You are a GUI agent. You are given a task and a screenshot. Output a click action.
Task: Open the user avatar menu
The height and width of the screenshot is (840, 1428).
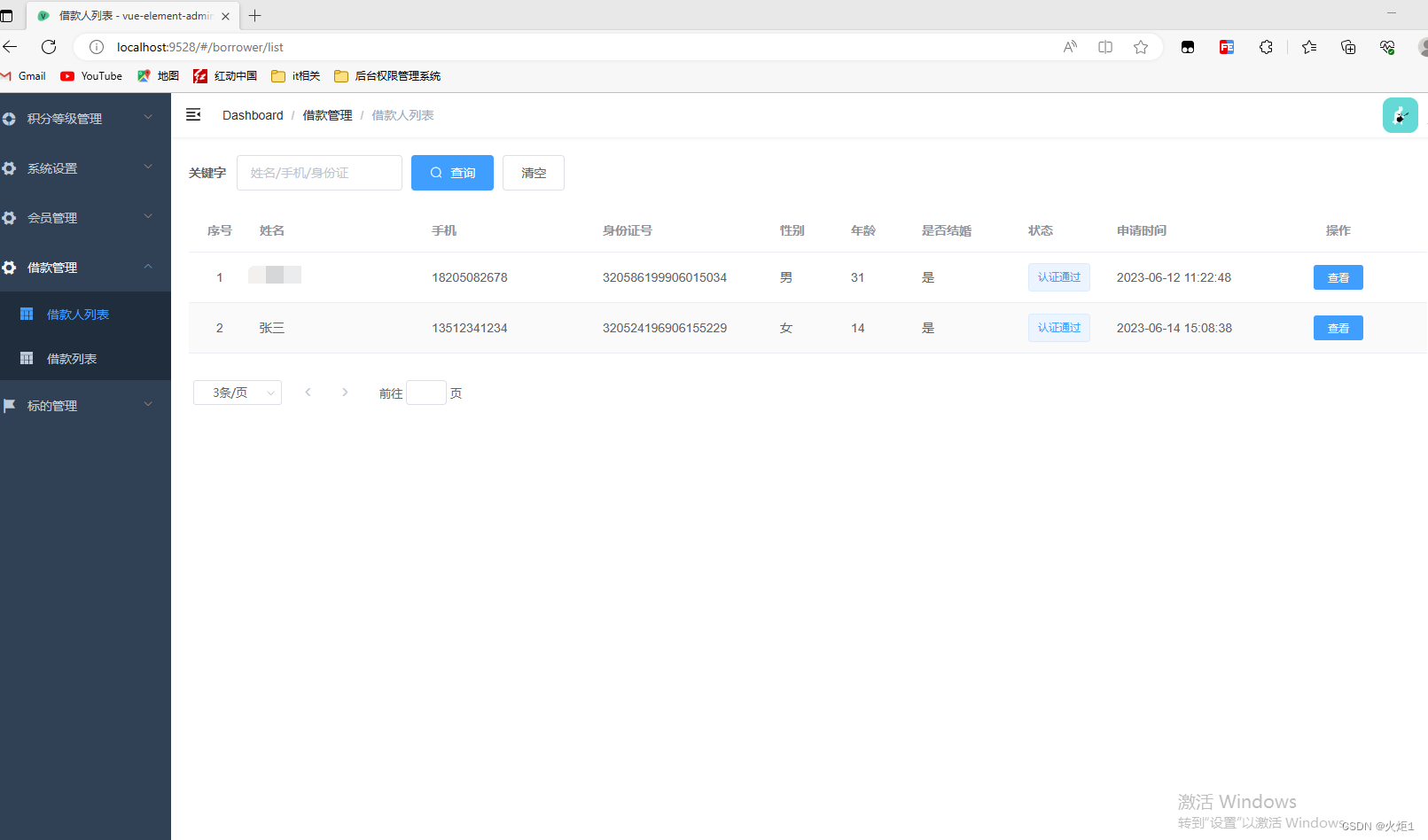pyautogui.click(x=1400, y=115)
